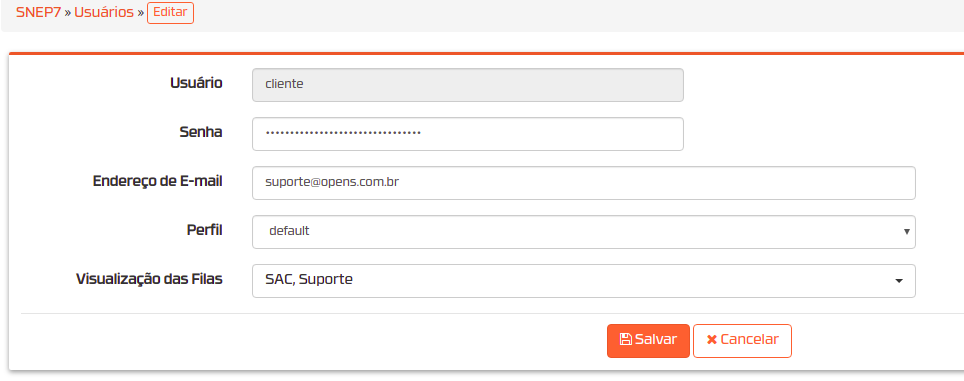
Task: Click the » separator after SNEP7
Action: click(68, 13)
